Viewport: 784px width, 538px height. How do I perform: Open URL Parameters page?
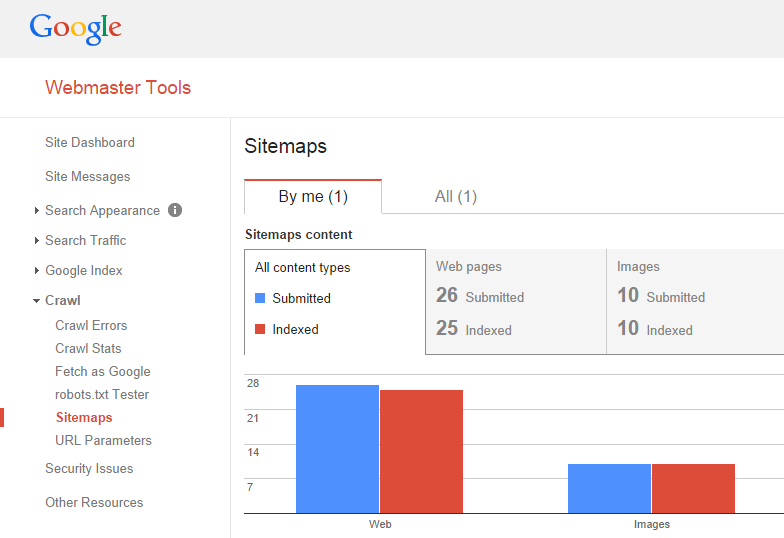[x=103, y=441]
